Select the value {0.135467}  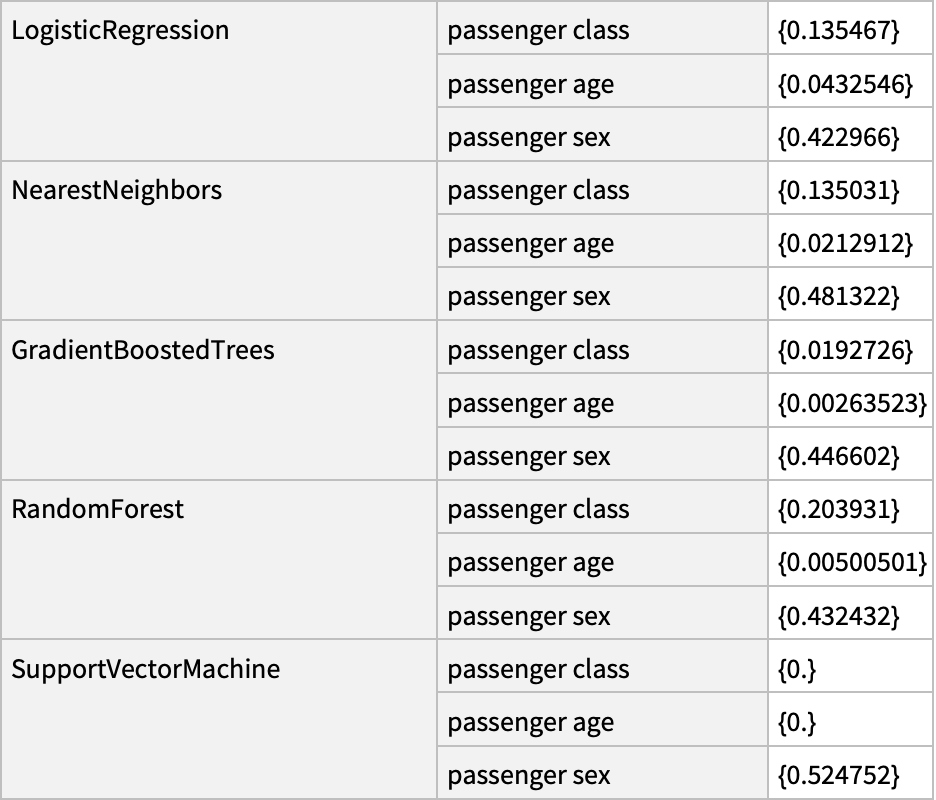click(839, 30)
